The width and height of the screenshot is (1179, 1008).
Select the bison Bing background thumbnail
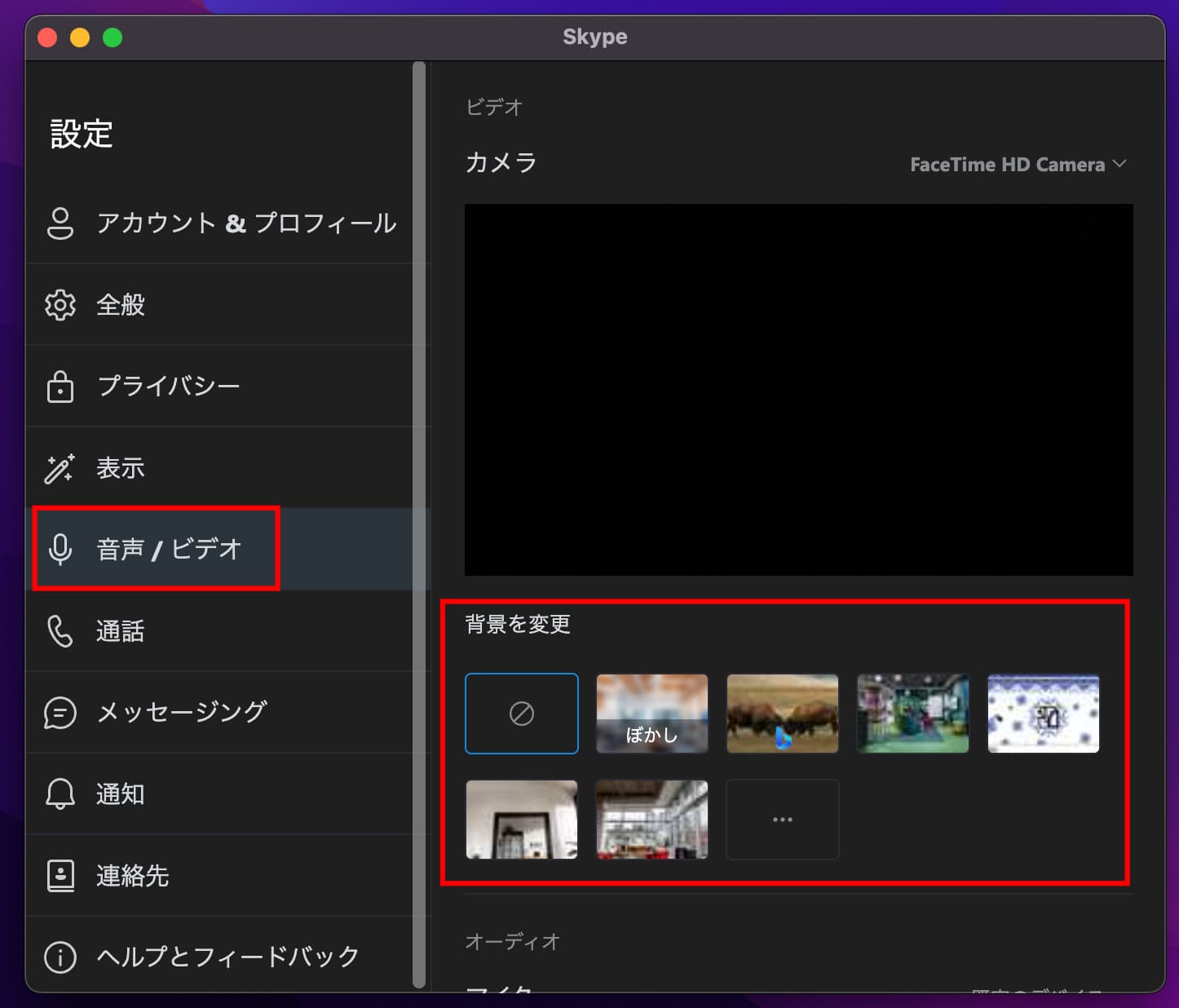pos(783,714)
